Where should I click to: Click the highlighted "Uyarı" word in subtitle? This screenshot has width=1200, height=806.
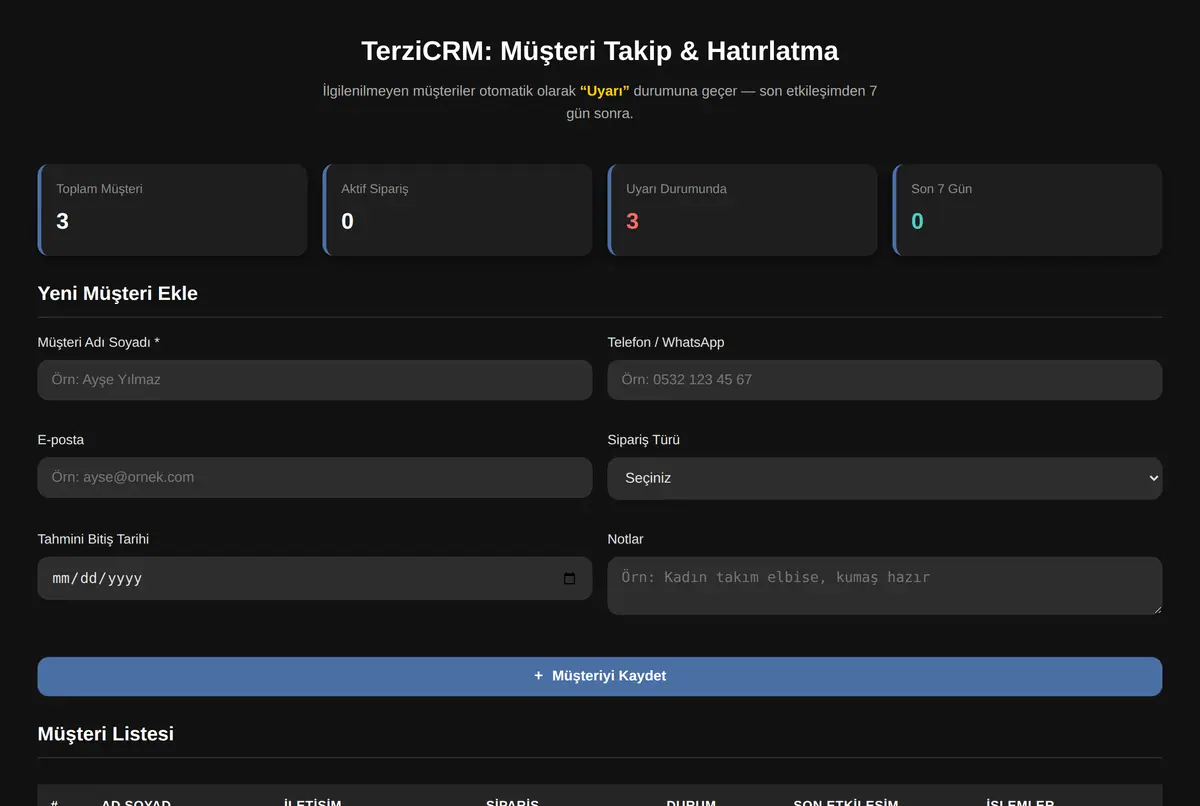point(605,91)
